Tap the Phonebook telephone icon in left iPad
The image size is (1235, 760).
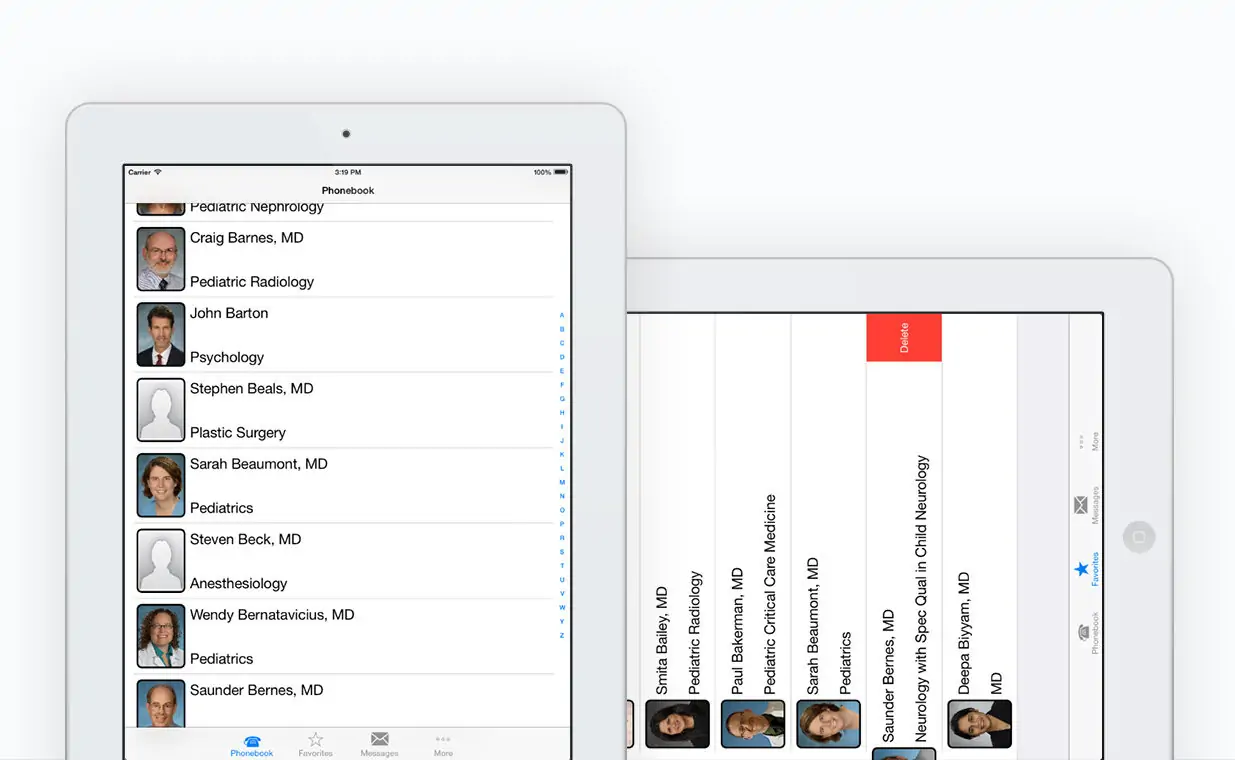pyautogui.click(x=252, y=743)
